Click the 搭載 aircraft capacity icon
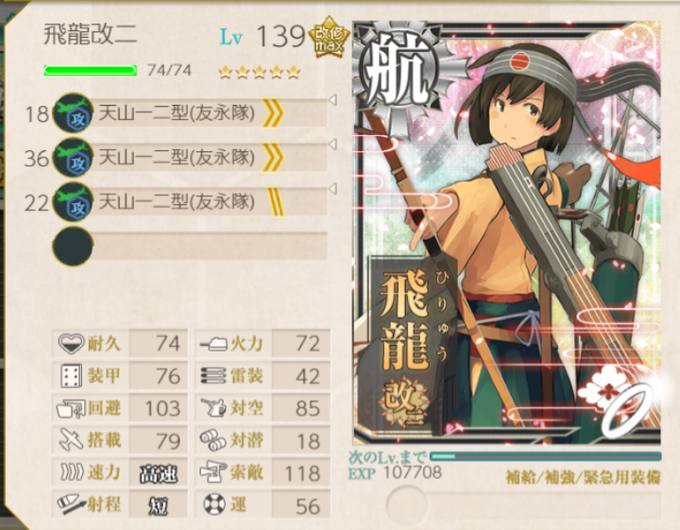 (71, 439)
